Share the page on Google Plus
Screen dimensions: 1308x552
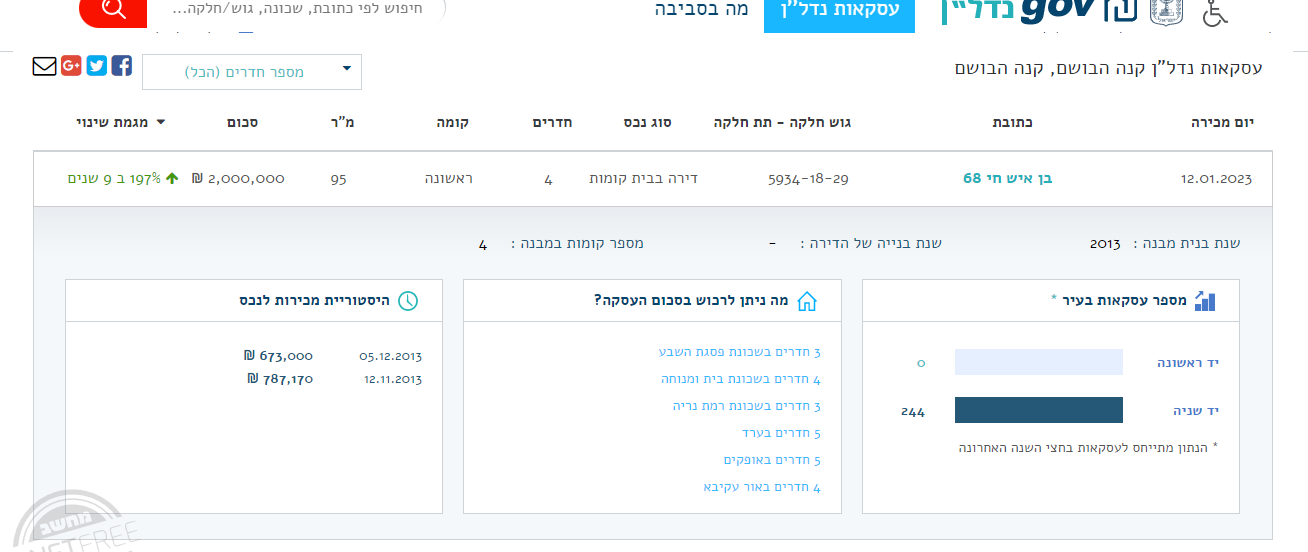click(x=71, y=66)
